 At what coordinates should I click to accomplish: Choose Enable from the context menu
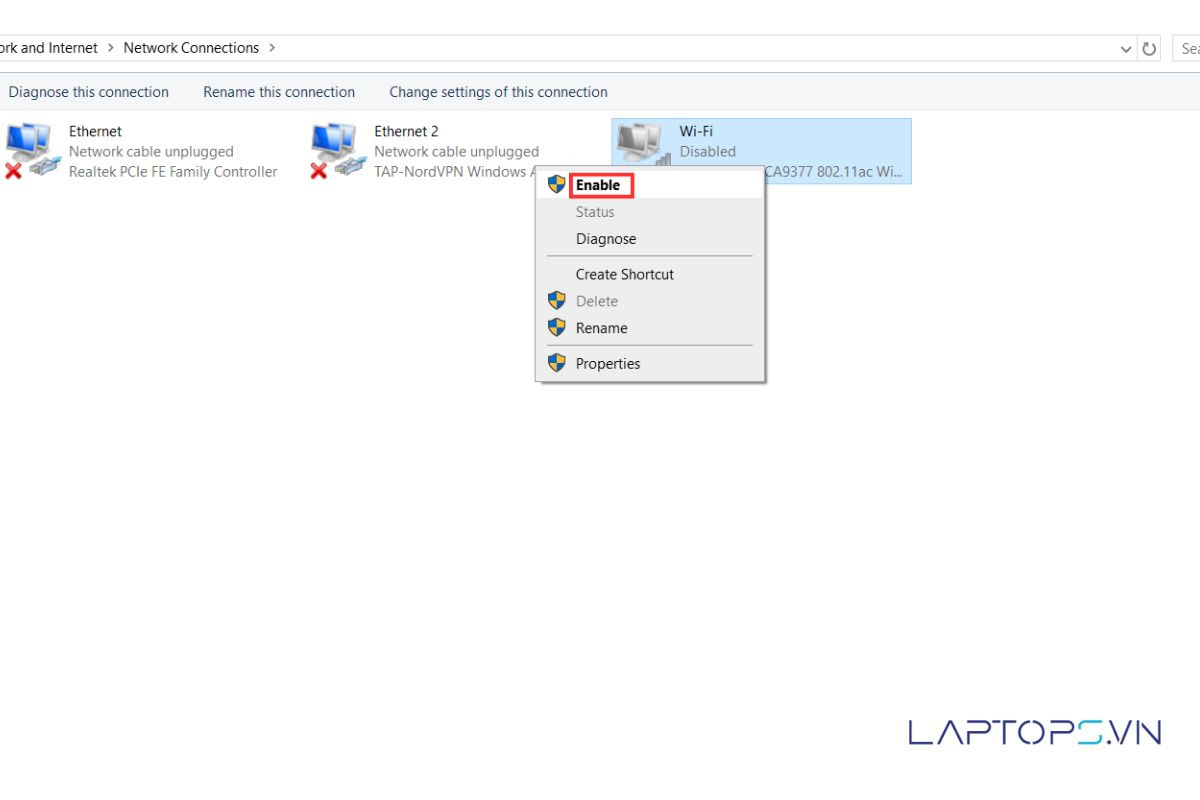(x=598, y=185)
